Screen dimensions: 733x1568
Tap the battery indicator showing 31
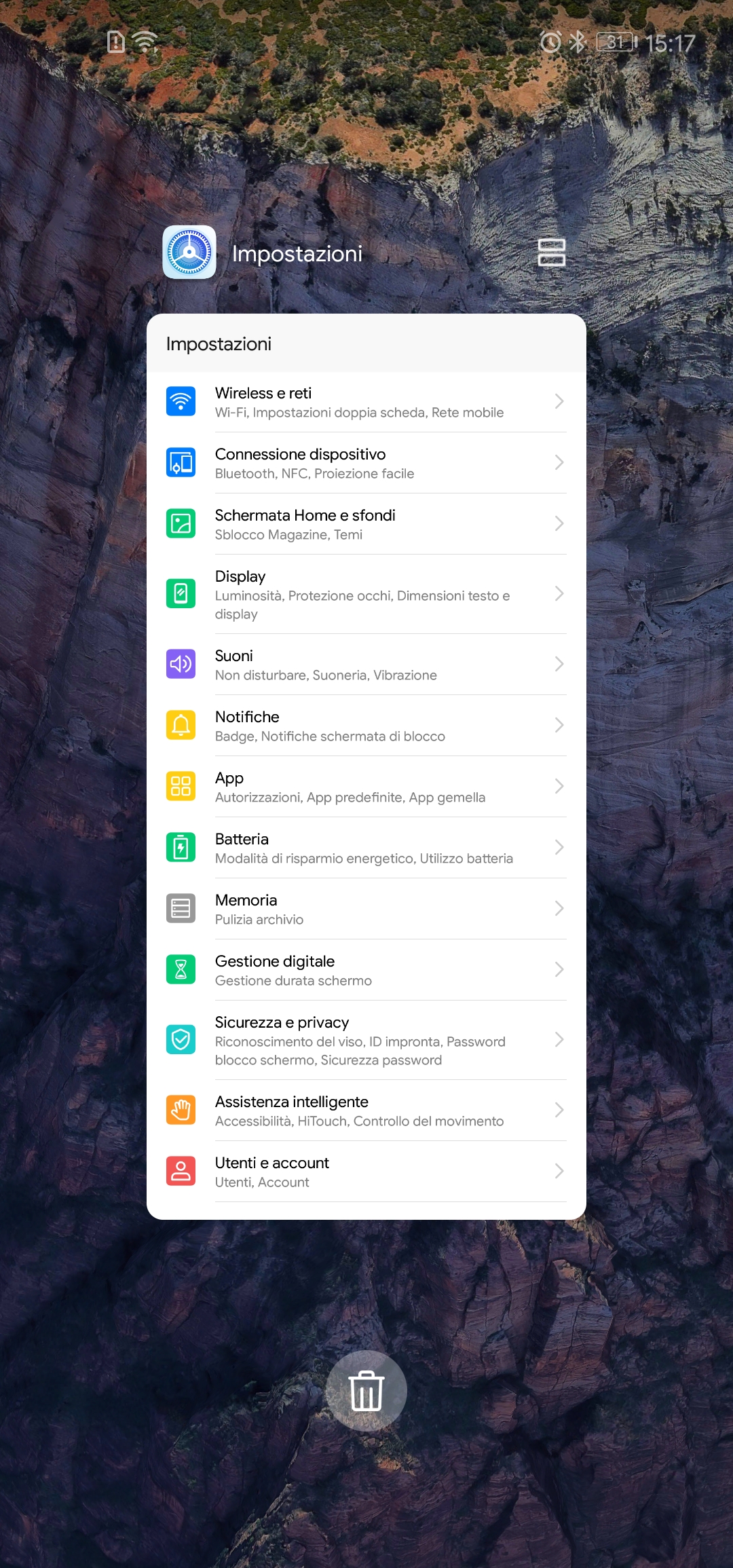point(617,42)
